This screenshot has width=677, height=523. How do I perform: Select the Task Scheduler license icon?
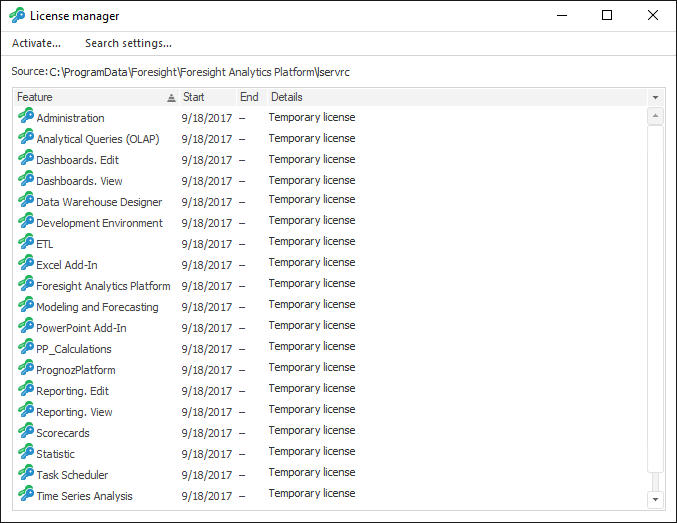[26, 474]
